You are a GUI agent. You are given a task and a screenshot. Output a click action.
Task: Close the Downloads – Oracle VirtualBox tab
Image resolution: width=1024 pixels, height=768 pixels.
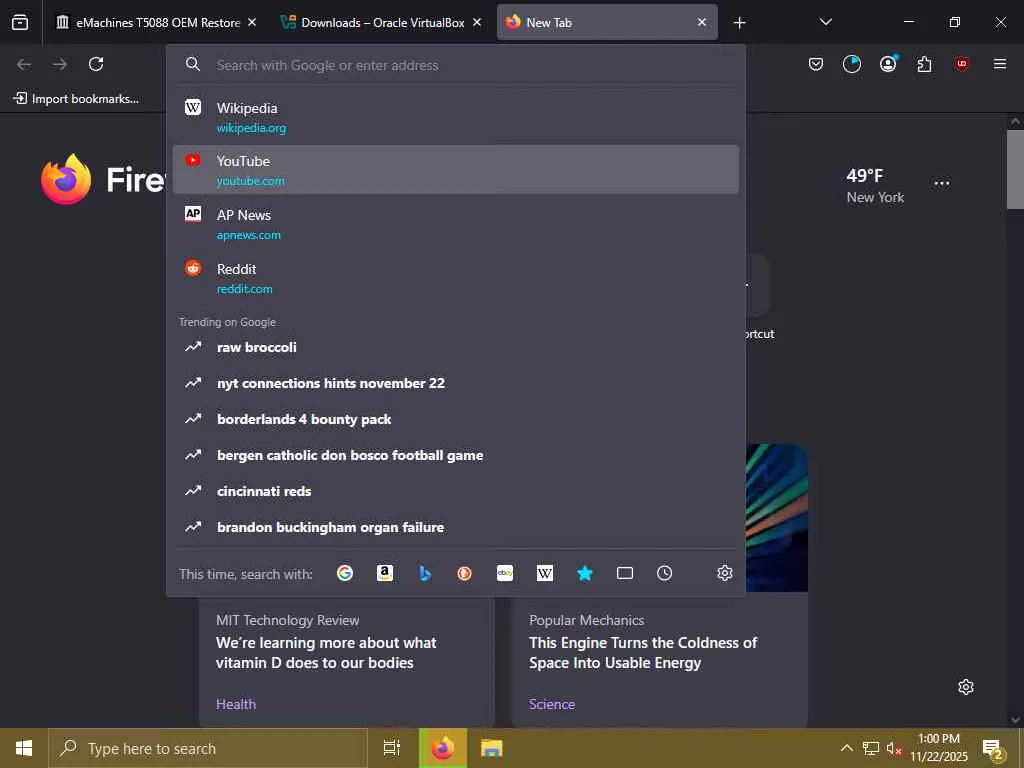[x=477, y=22]
